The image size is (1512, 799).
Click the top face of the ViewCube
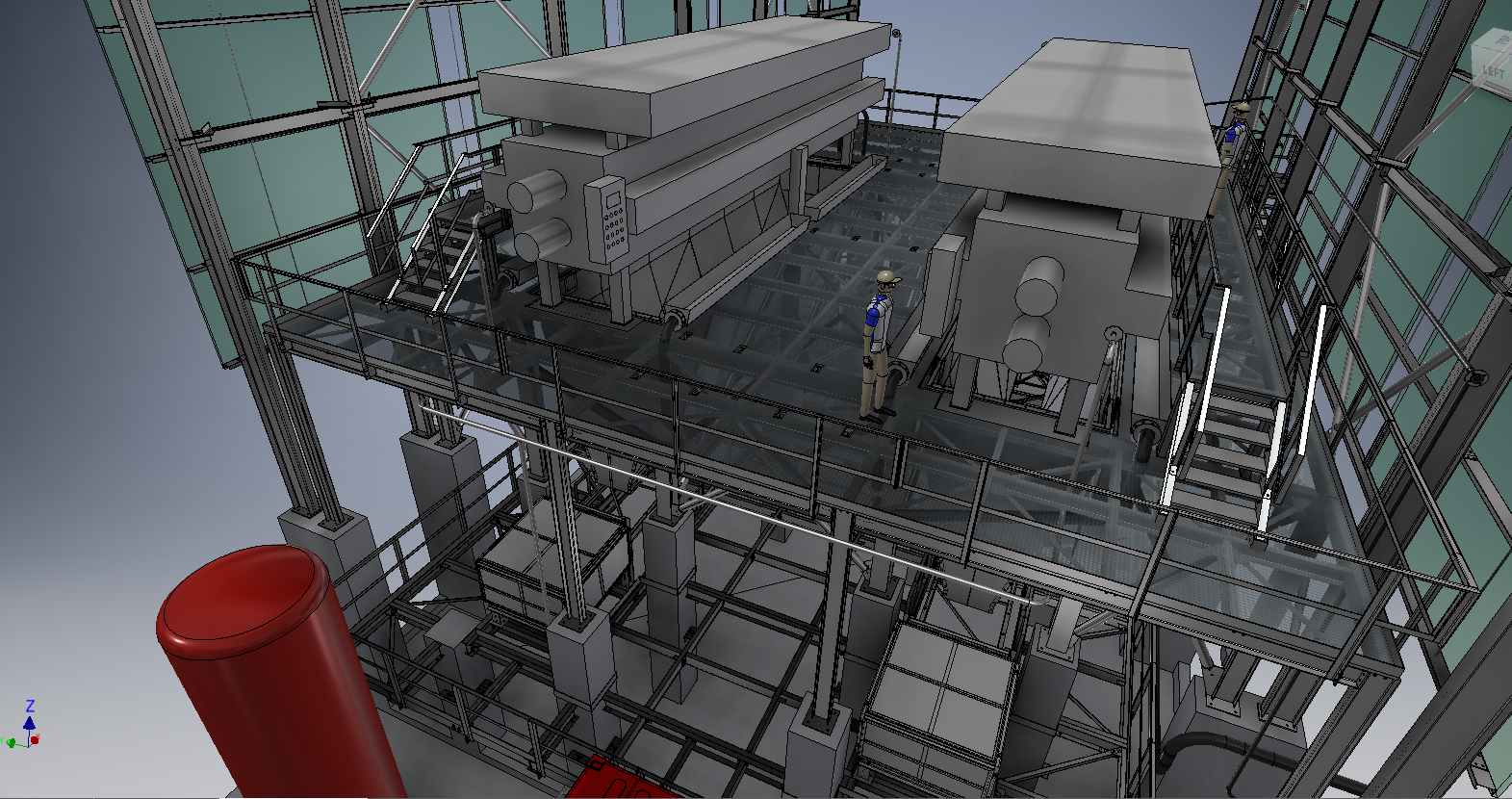[1499, 40]
